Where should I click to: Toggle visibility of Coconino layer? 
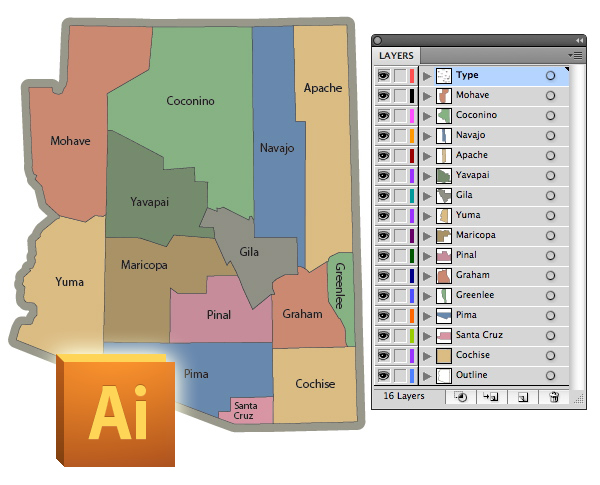pyautogui.click(x=383, y=115)
